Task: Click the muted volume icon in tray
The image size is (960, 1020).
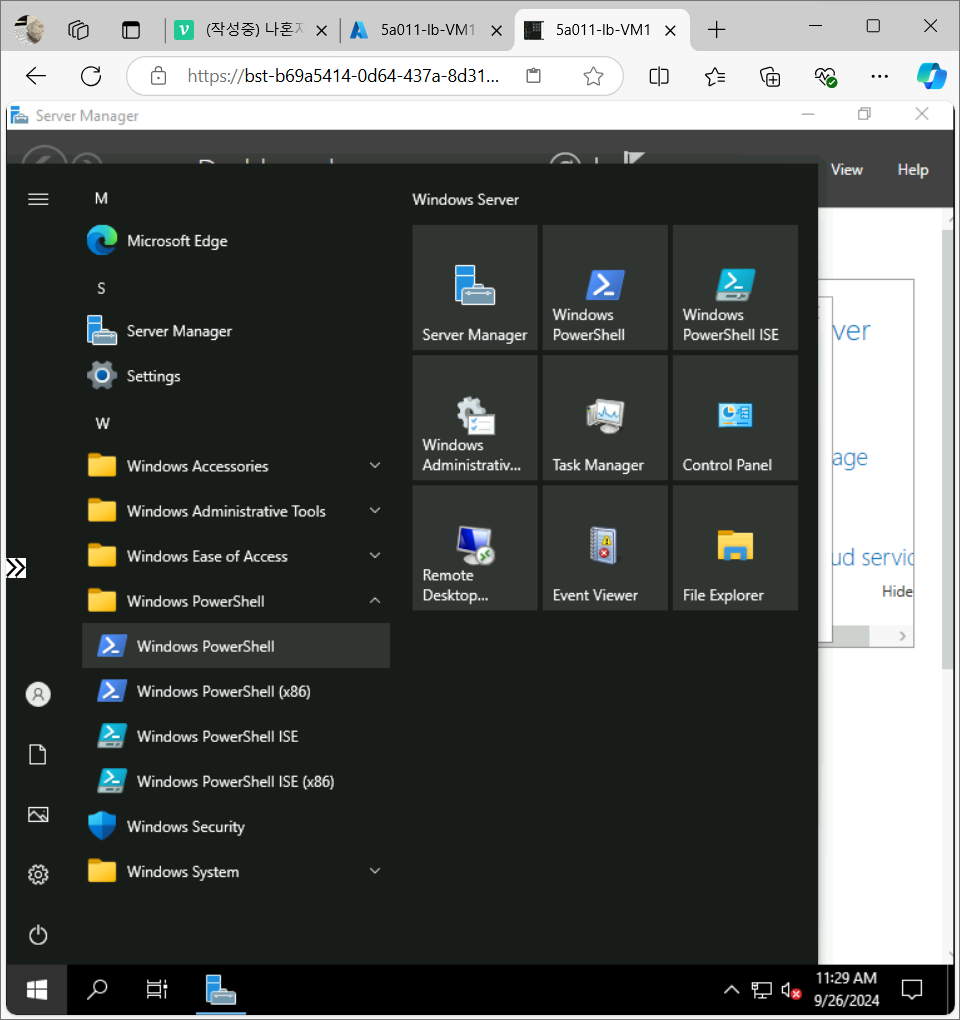Action: coord(790,991)
